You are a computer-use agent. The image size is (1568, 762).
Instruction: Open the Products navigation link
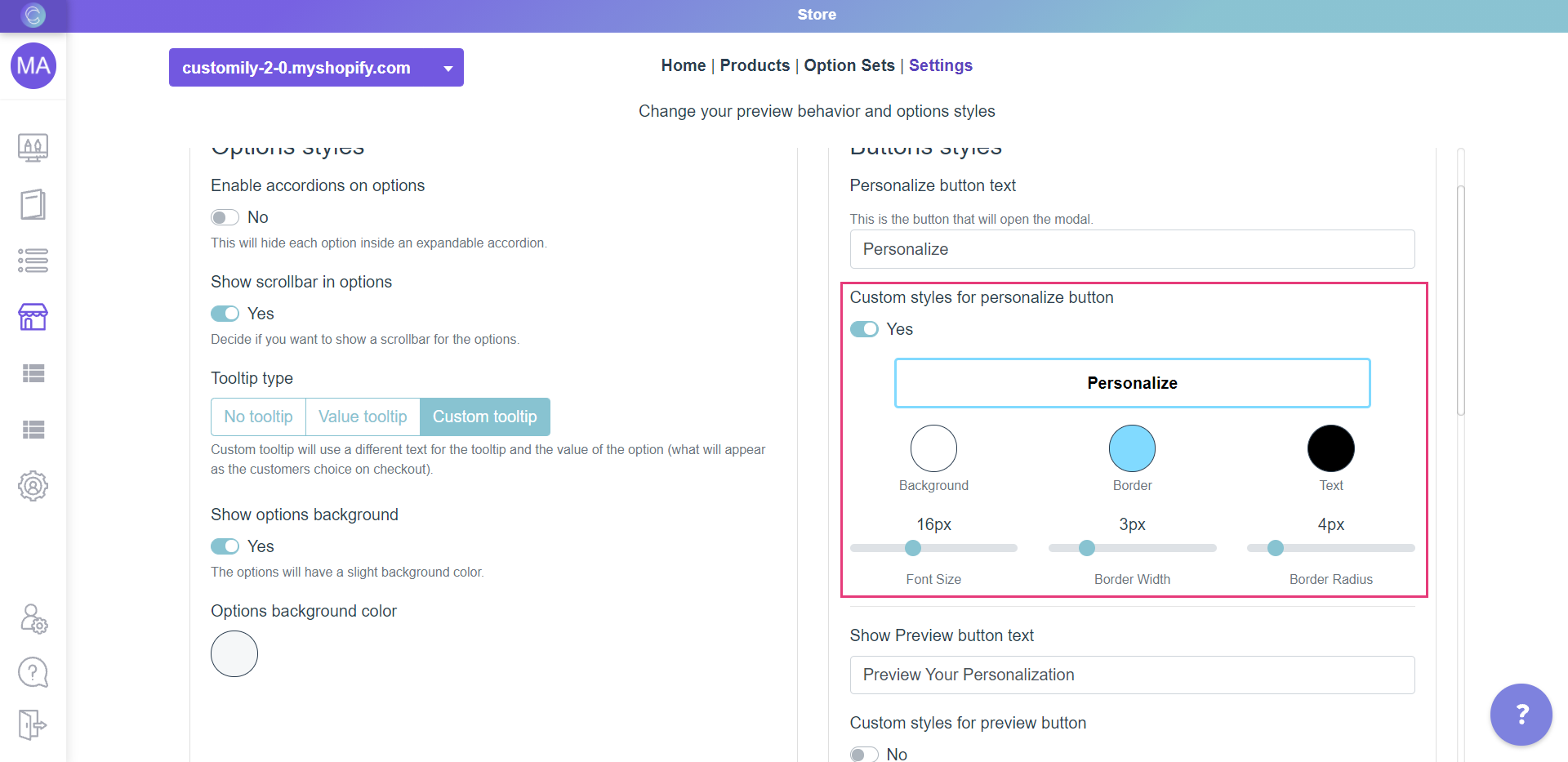coord(755,65)
